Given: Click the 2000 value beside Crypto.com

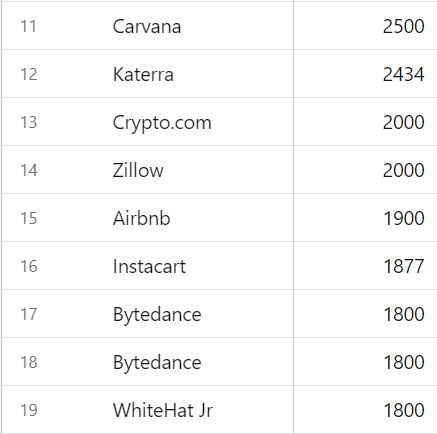Looking at the screenshot, I should (x=403, y=122).
